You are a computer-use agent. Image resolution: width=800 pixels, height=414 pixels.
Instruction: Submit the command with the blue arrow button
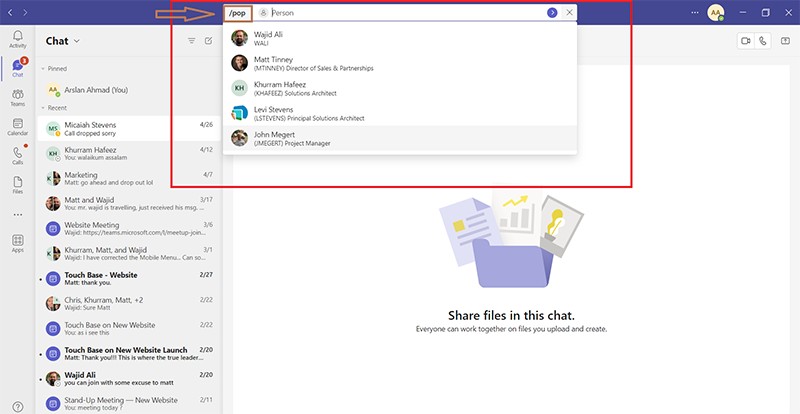click(552, 13)
